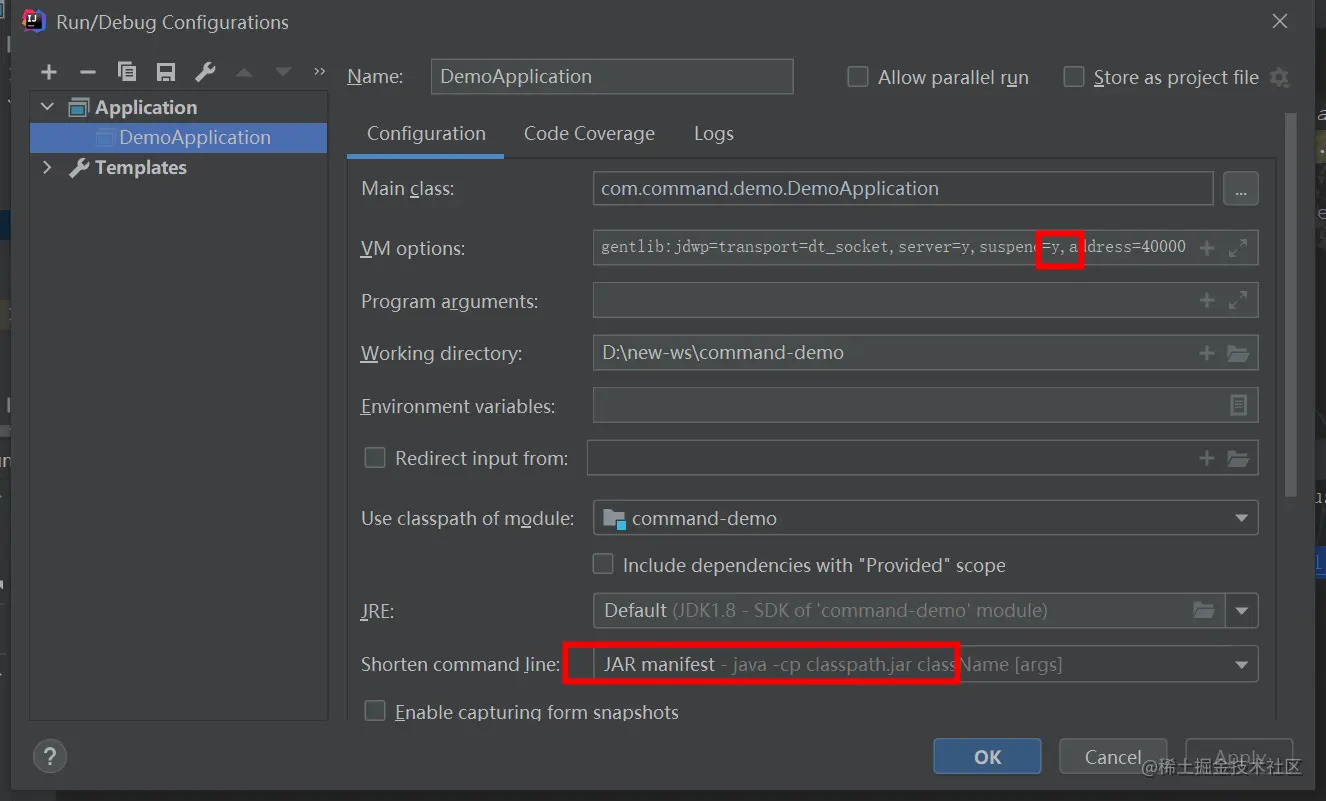Browse for Main class with ellipsis button
Screen dimensions: 1326x801
coord(1241,188)
